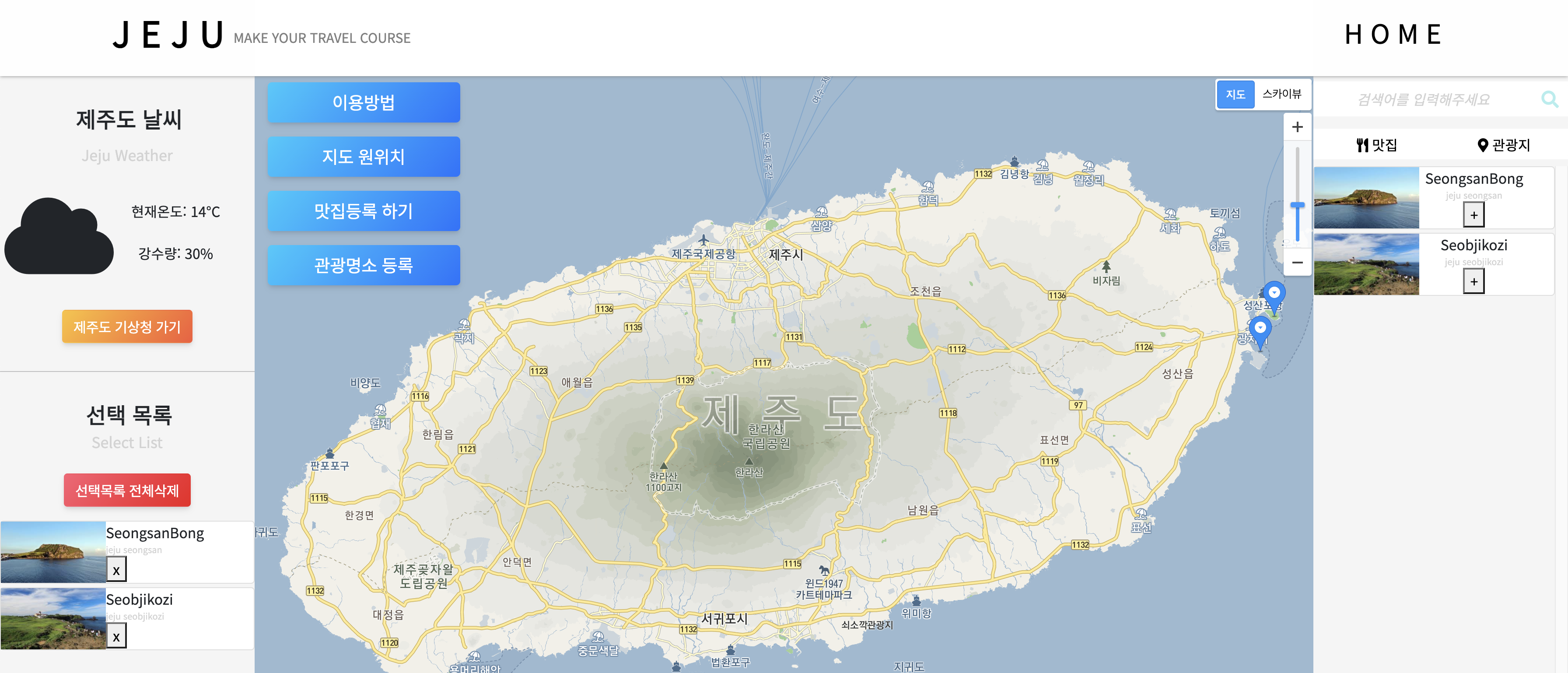Add Seobjikozi with its plus button
The image size is (1568, 673).
1473,281
